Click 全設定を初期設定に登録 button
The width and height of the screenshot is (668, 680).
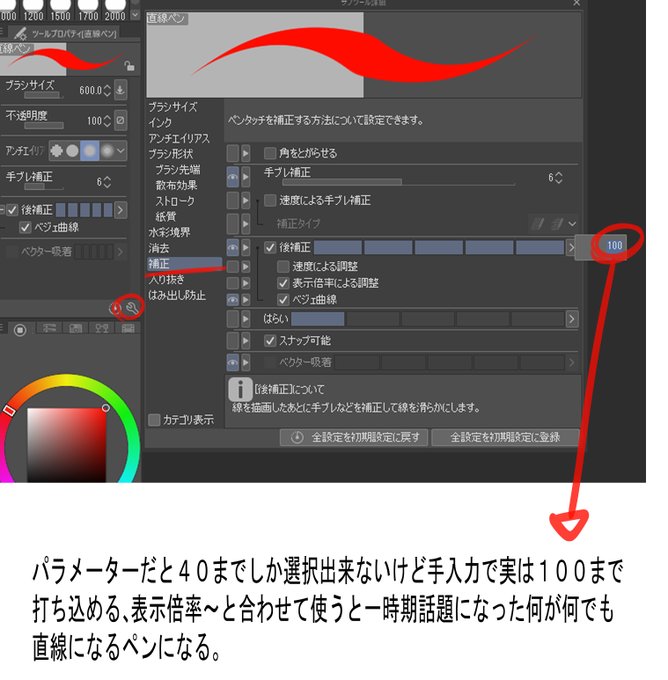click(505, 437)
